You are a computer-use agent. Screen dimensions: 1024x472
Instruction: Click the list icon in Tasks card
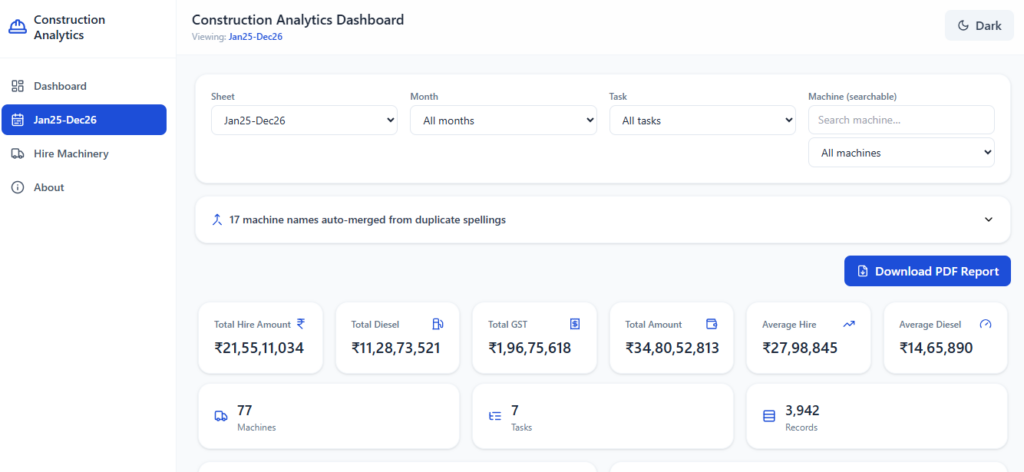495,416
